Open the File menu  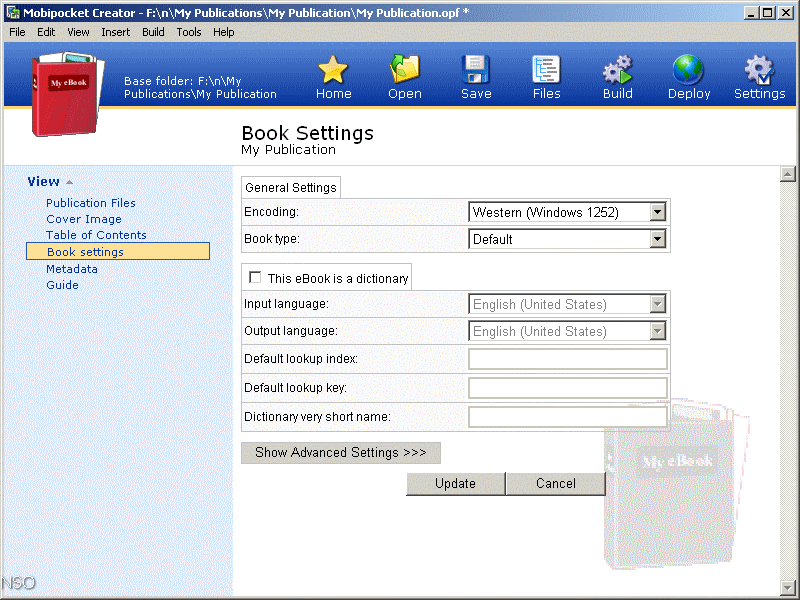[x=17, y=32]
